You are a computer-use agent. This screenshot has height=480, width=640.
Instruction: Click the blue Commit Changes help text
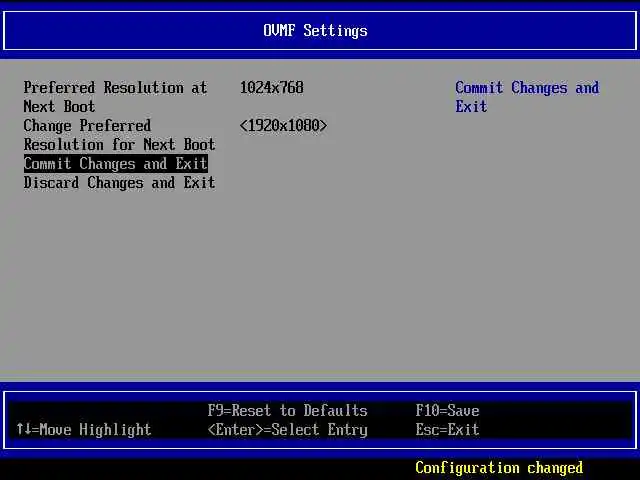527,97
